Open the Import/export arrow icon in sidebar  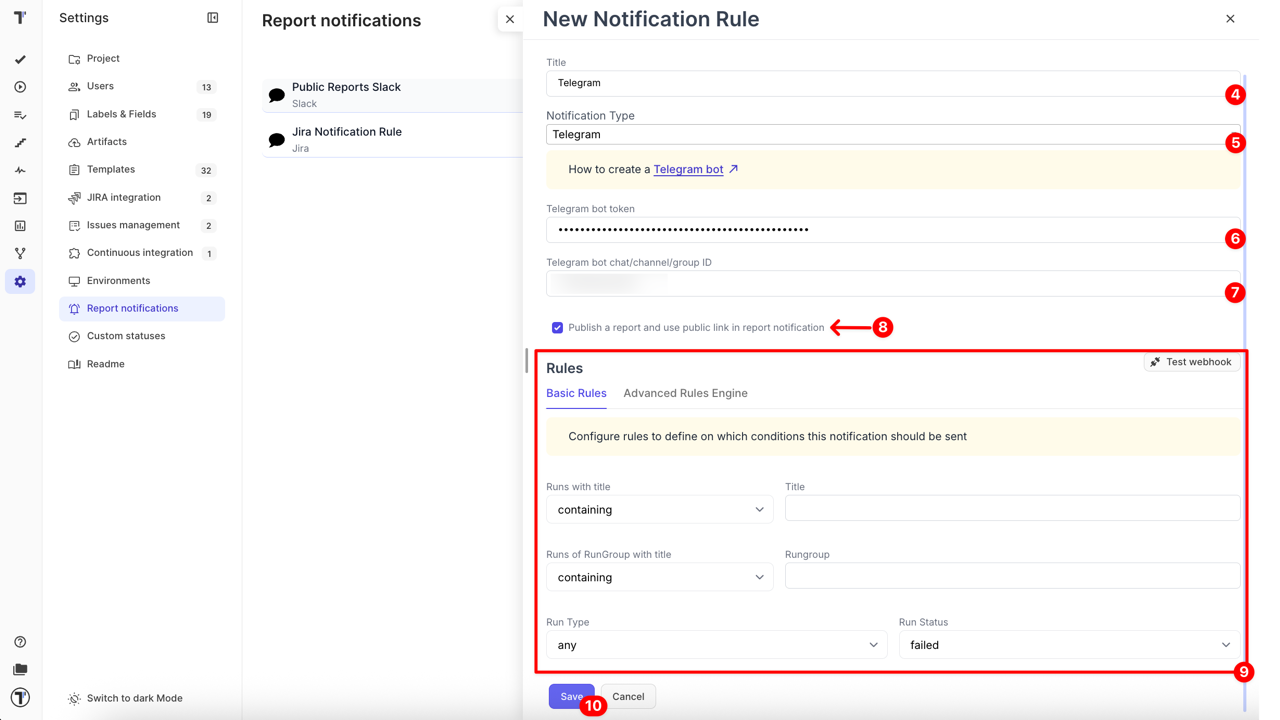tap(20, 198)
